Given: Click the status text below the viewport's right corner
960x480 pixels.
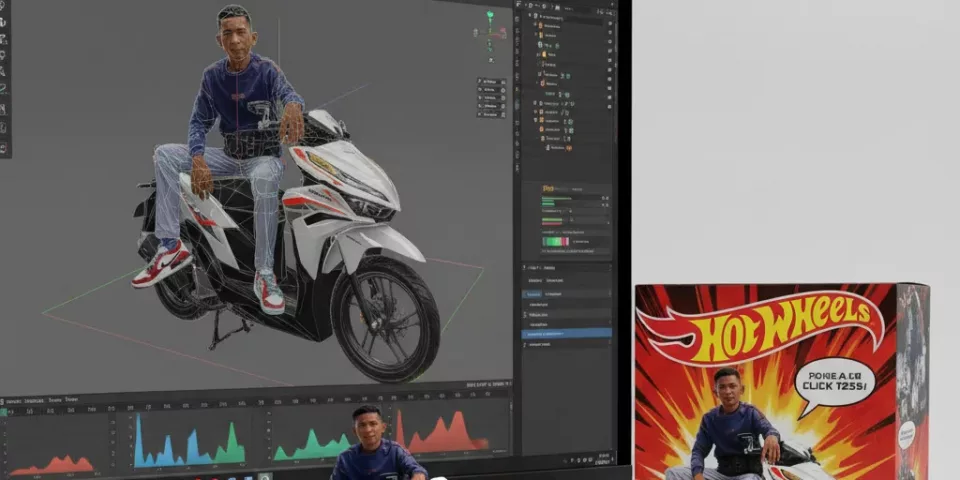Looking at the screenshot, I should point(488,384).
